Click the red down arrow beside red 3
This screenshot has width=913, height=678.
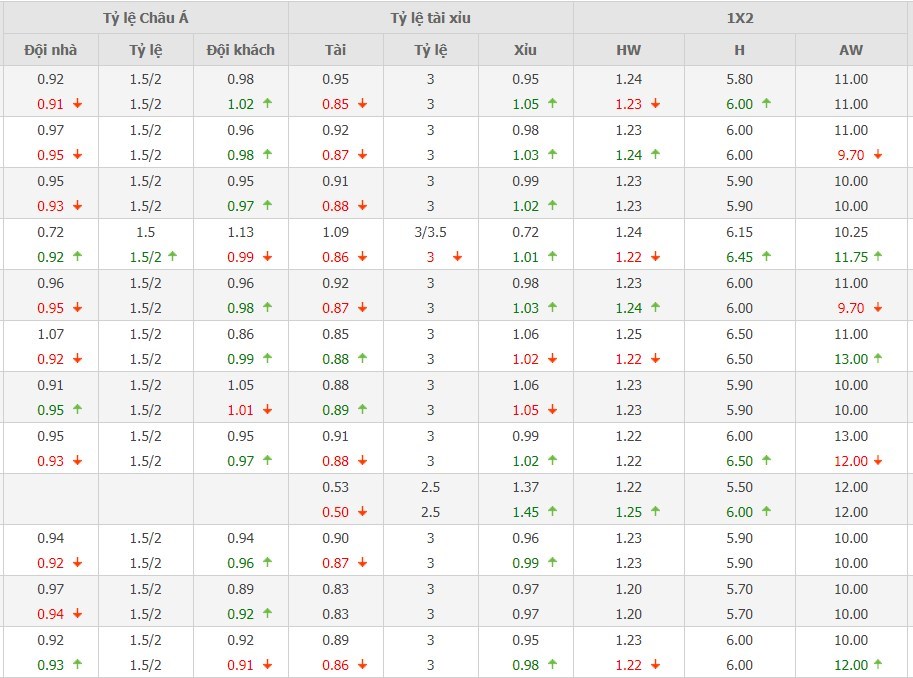coord(457,257)
